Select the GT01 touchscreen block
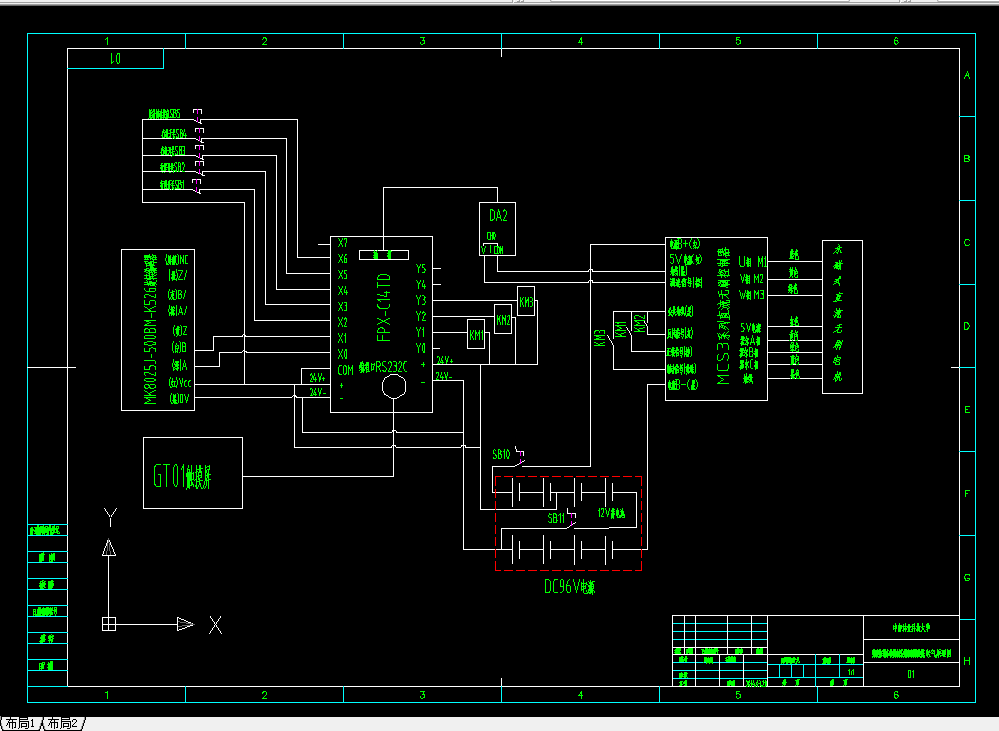 click(x=193, y=473)
